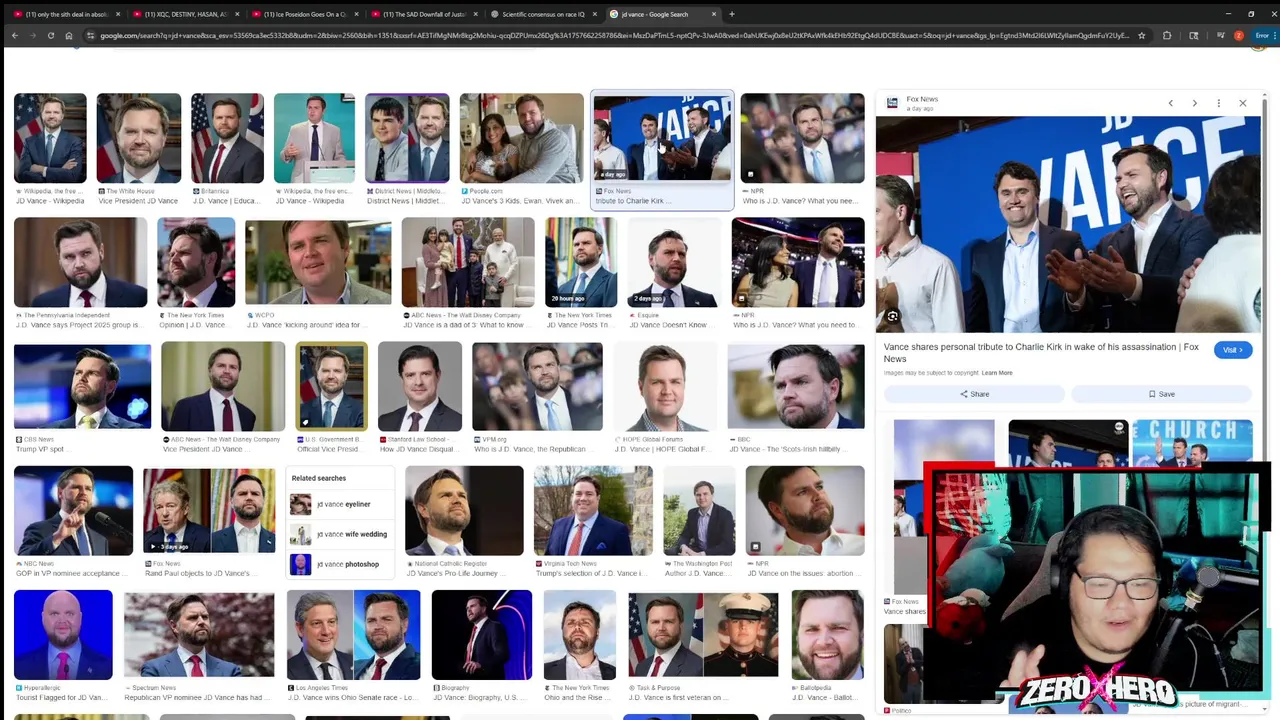Screen dimensions: 1280x720
Task: Open HOPE Global Forums thumbnail
Action: [665, 386]
